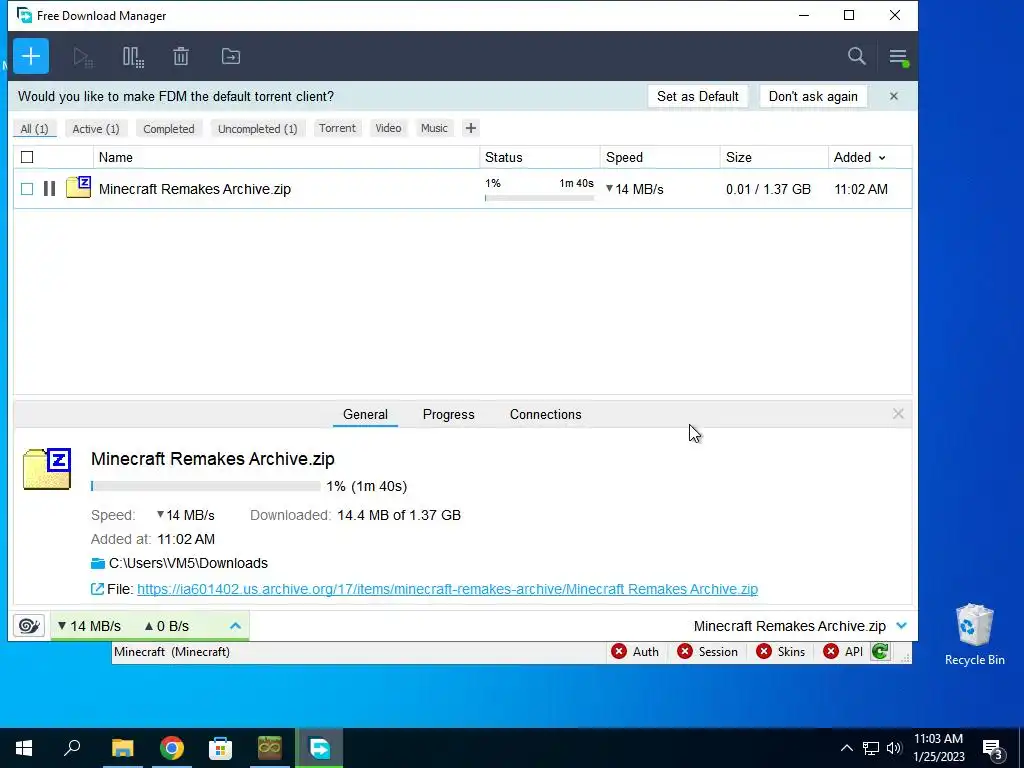Click the large zip icon in General panel
The height and width of the screenshot is (768, 1024).
(47, 469)
